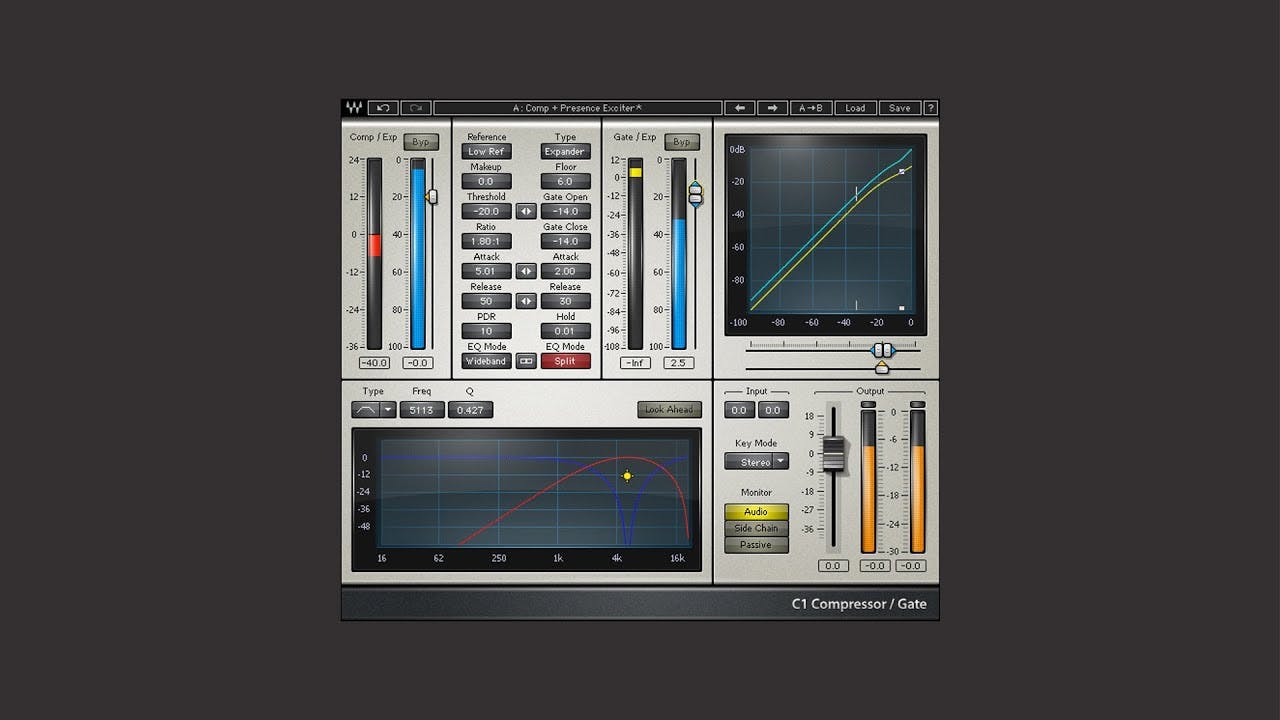Click the question mark help icon

[x=930, y=107]
